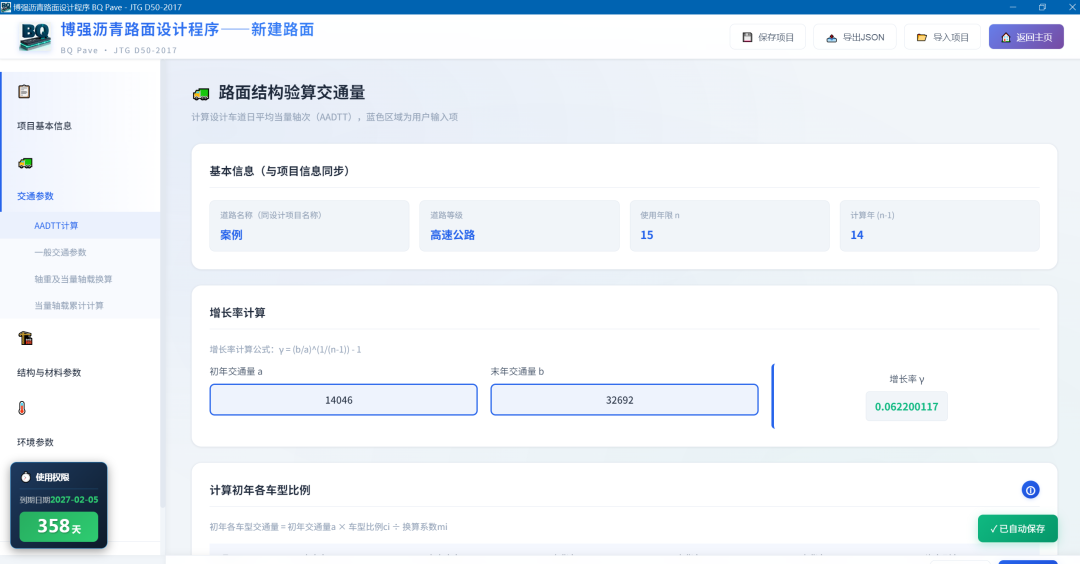Screen dimensions: 1080x564
Task: Restore the window using the title bar button
Action: click(x=1042, y=7)
